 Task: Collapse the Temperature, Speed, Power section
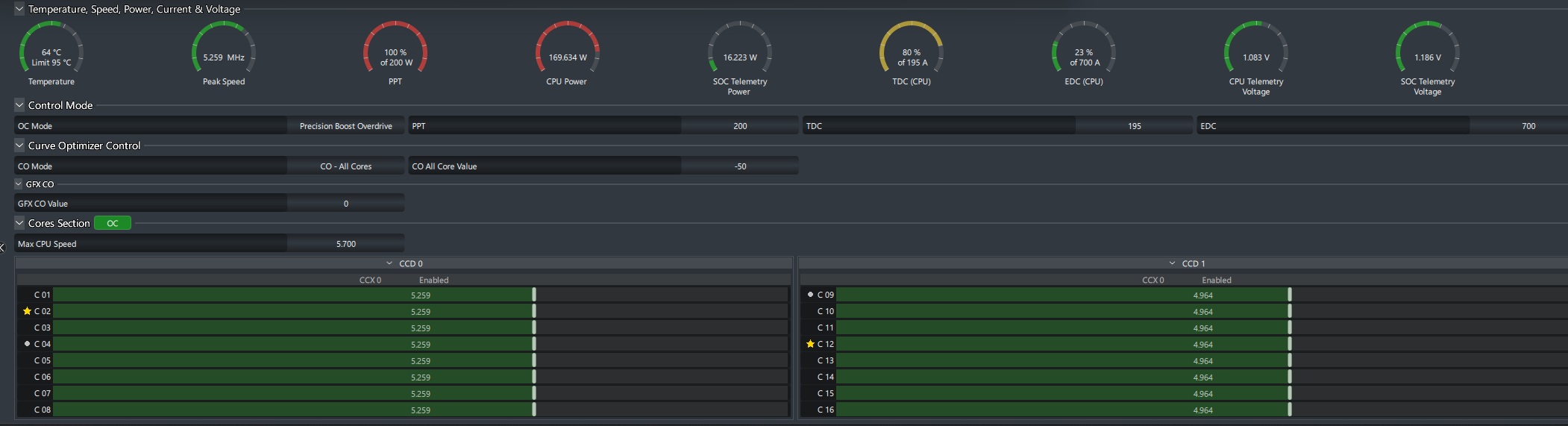[x=19, y=9]
